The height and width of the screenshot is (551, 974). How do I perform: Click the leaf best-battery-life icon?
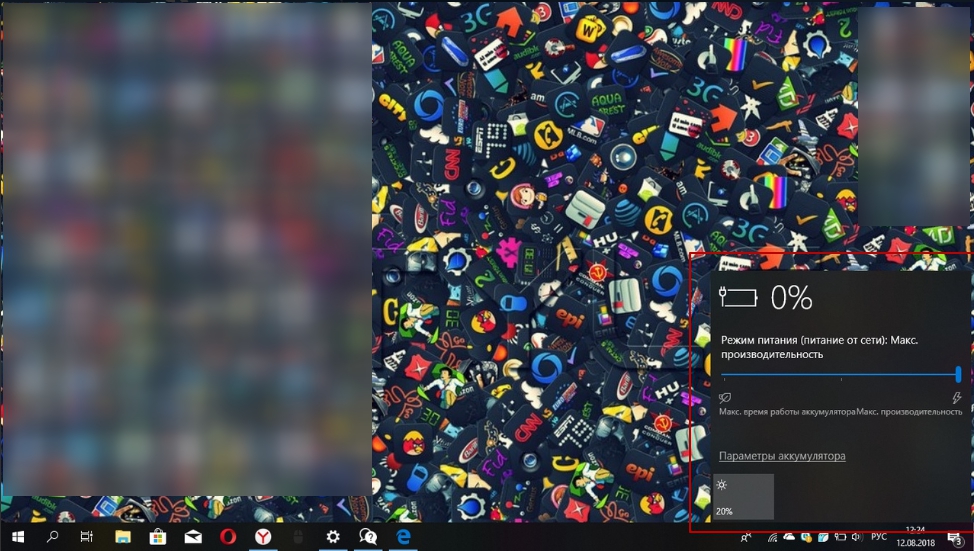coord(724,398)
